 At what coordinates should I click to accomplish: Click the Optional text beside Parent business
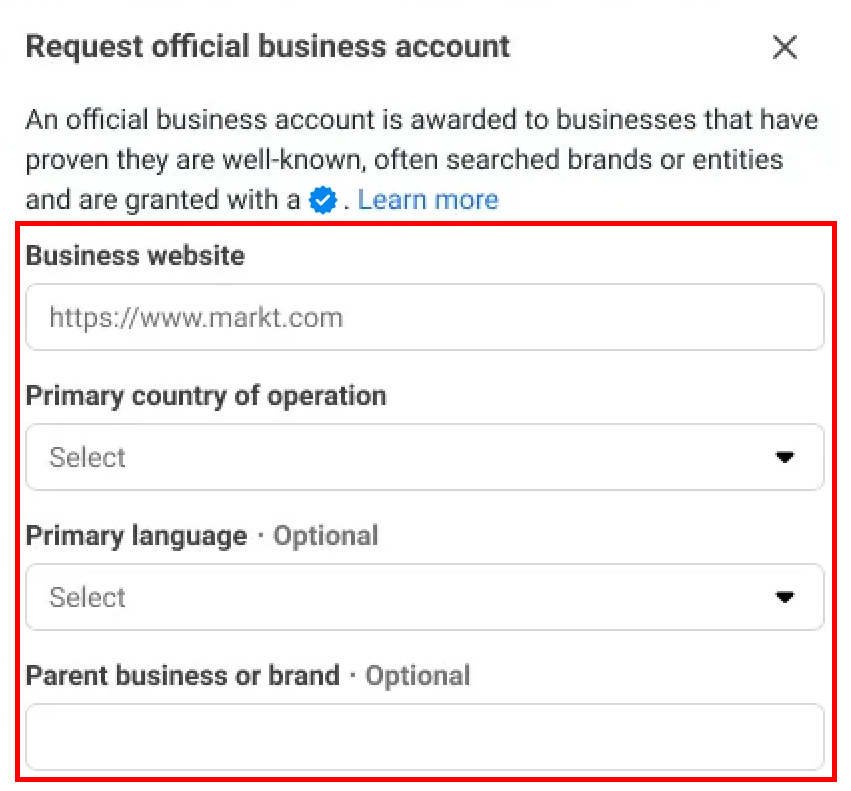point(417,676)
